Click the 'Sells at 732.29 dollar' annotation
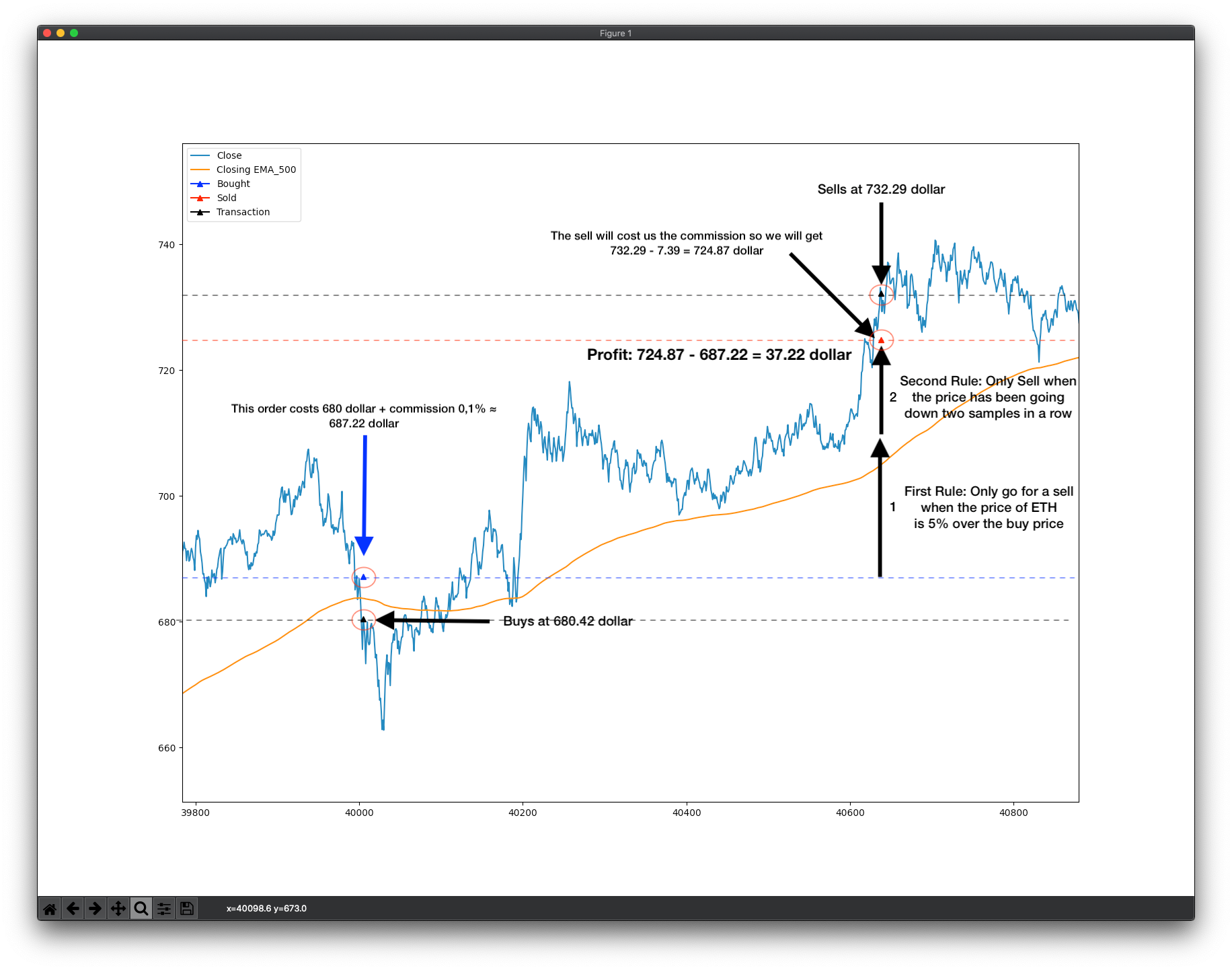Image resolution: width=1232 pixels, height=970 pixels. pos(881,189)
